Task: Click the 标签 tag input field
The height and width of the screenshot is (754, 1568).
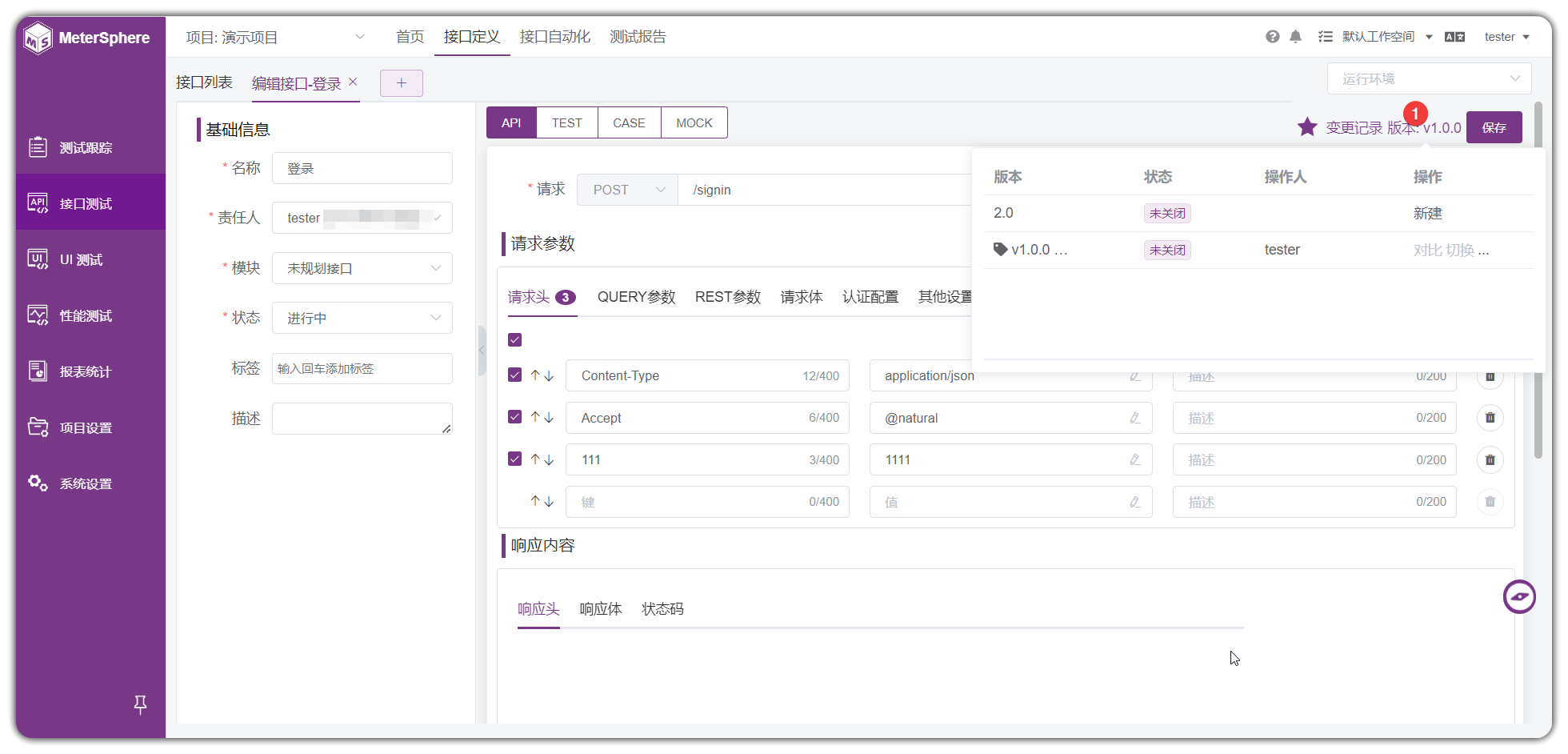Action: [x=362, y=368]
